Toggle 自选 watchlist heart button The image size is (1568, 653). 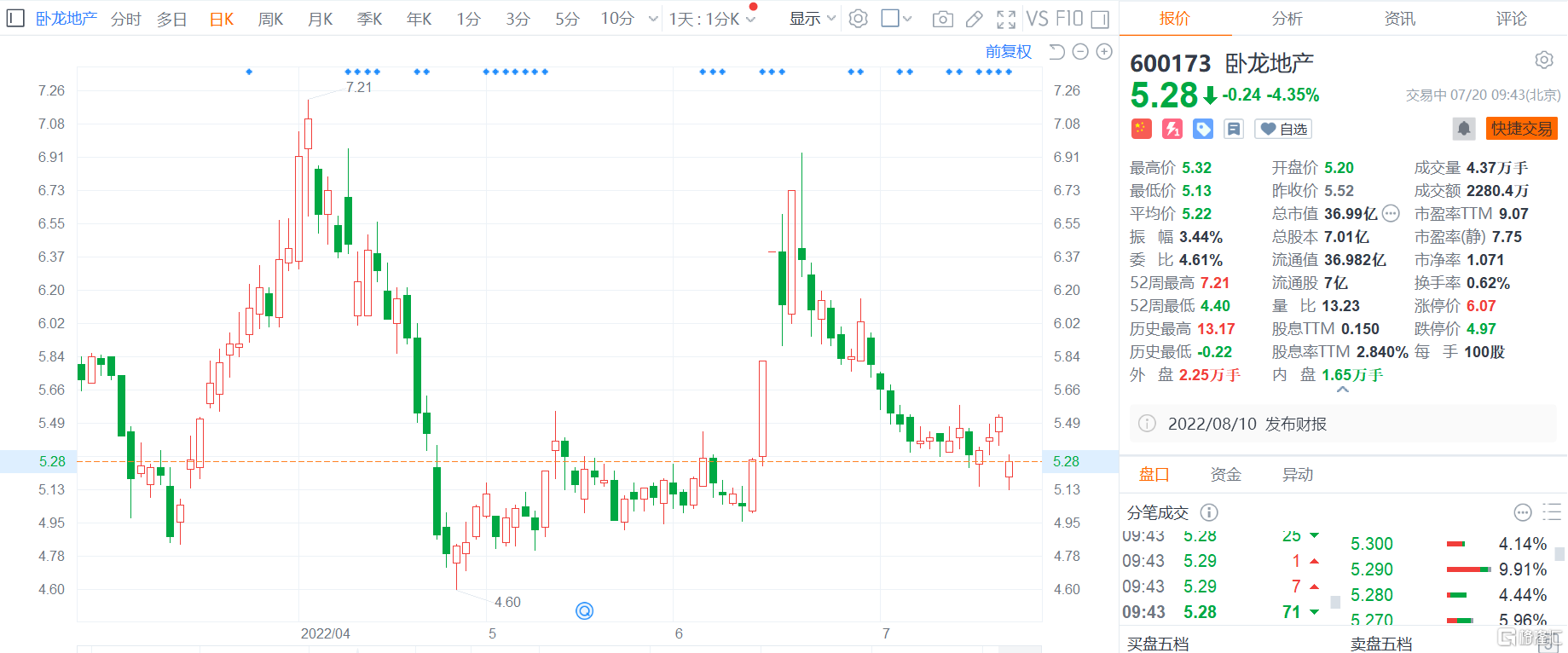1283,129
